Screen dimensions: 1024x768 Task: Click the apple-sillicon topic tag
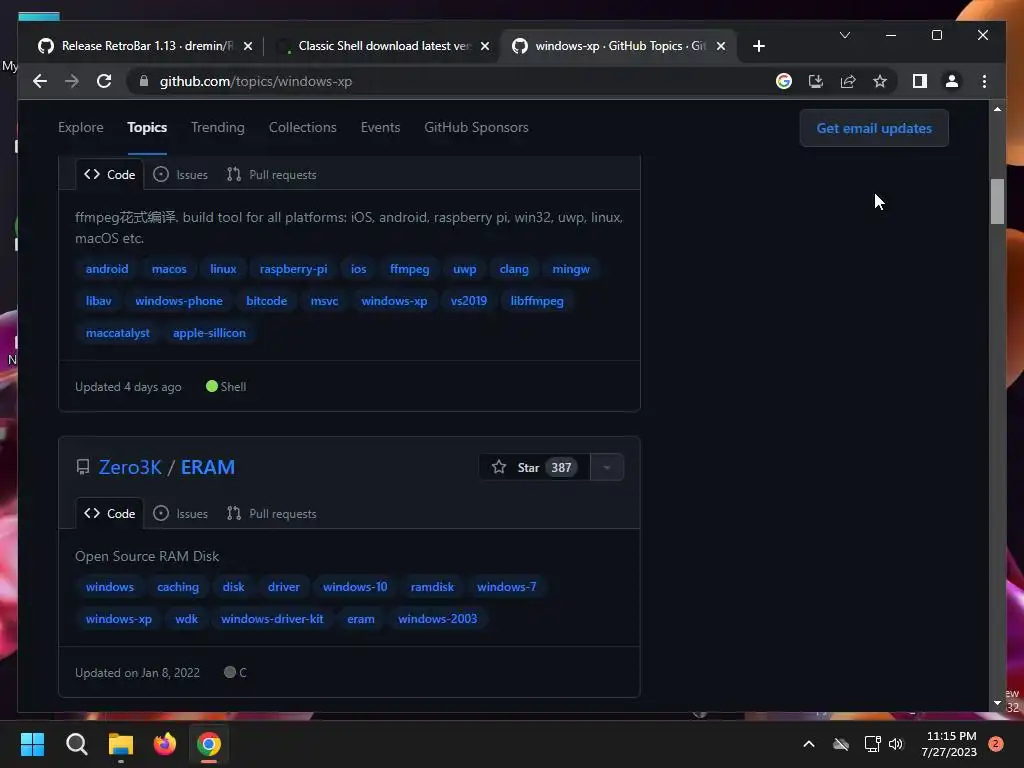[x=210, y=333]
